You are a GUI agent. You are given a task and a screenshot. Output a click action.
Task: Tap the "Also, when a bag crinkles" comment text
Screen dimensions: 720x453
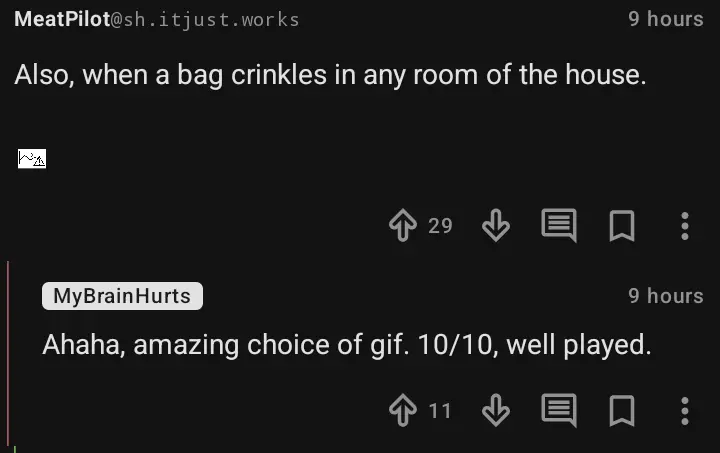pyautogui.click(x=330, y=76)
